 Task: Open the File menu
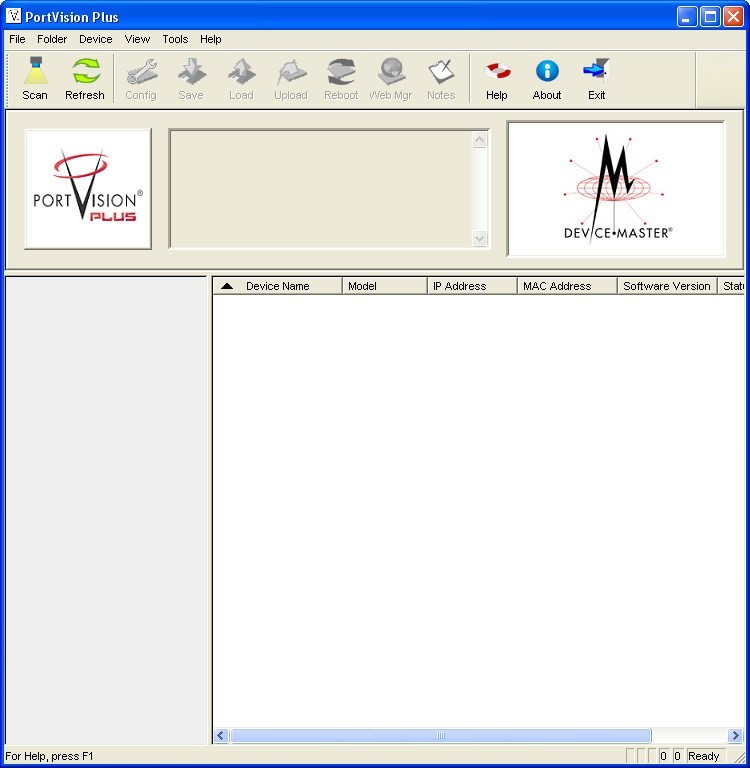pyautogui.click(x=17, y=39)
